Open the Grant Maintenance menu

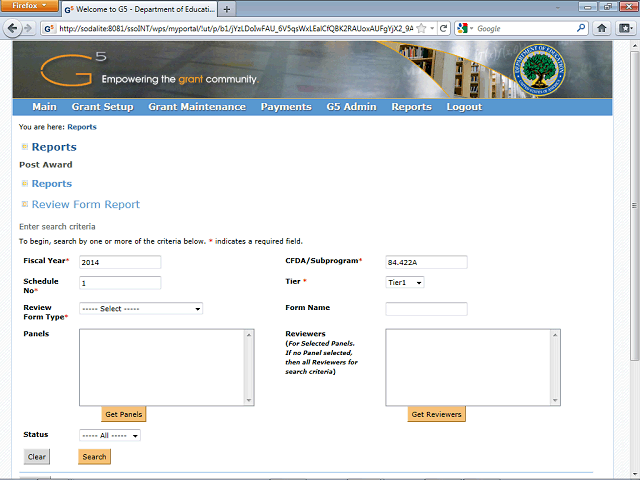click(x=197, y=107)
